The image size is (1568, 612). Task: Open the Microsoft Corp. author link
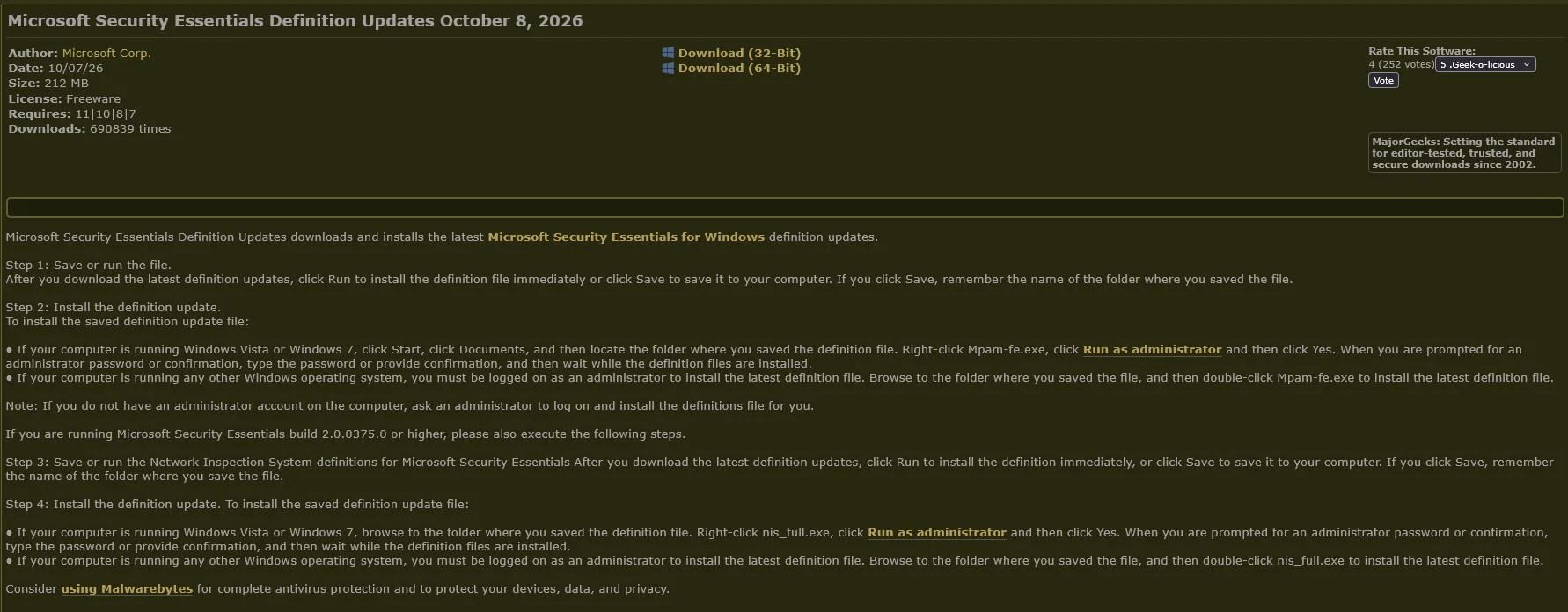point(106,53)
